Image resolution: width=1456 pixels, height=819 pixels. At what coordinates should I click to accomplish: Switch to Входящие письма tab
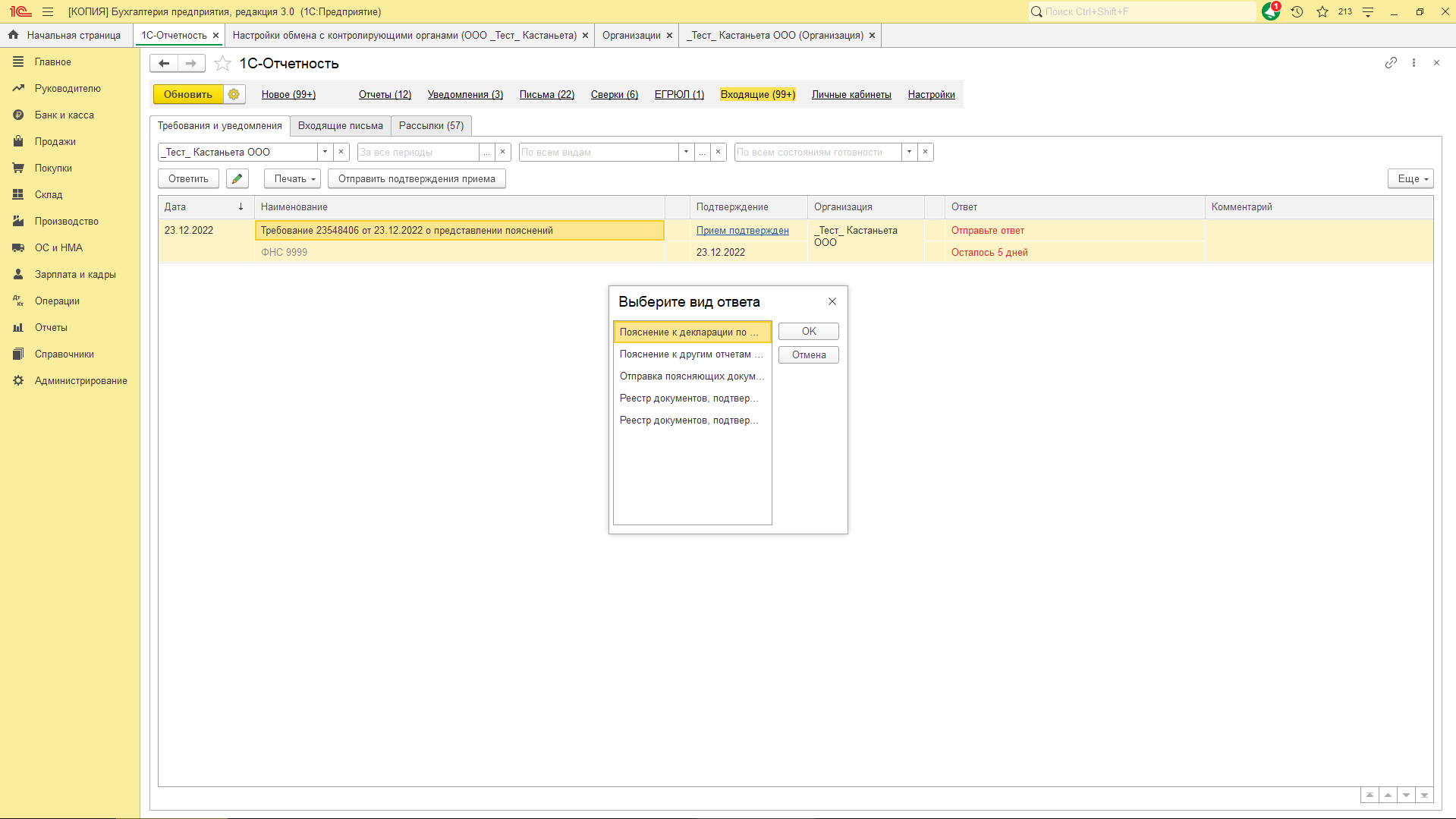[x=340, y=125]
